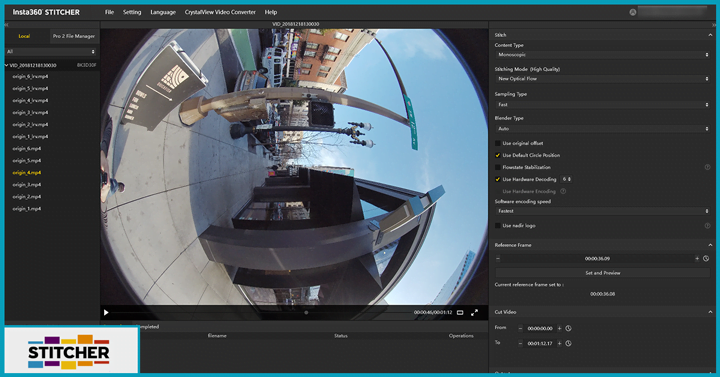Toggle Use Hardware Encoding checkbox
Screen dimensions: 720x377
pyautogui.click(x=498, y=191)
